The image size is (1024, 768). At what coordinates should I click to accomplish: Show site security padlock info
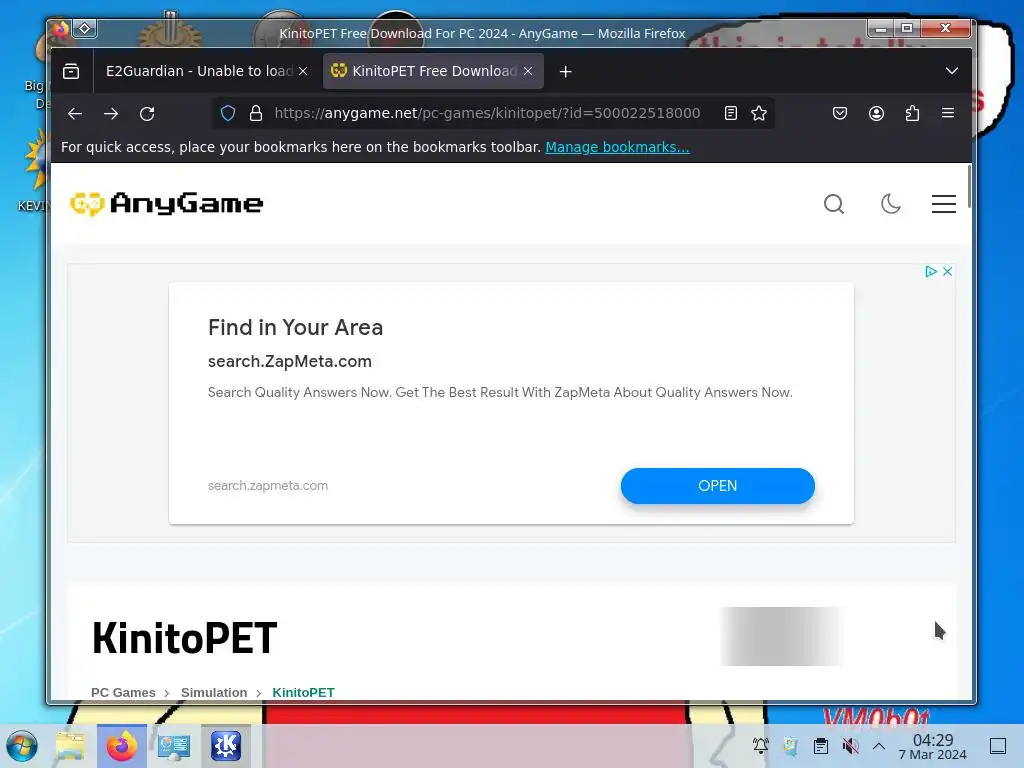click(256, 114)
